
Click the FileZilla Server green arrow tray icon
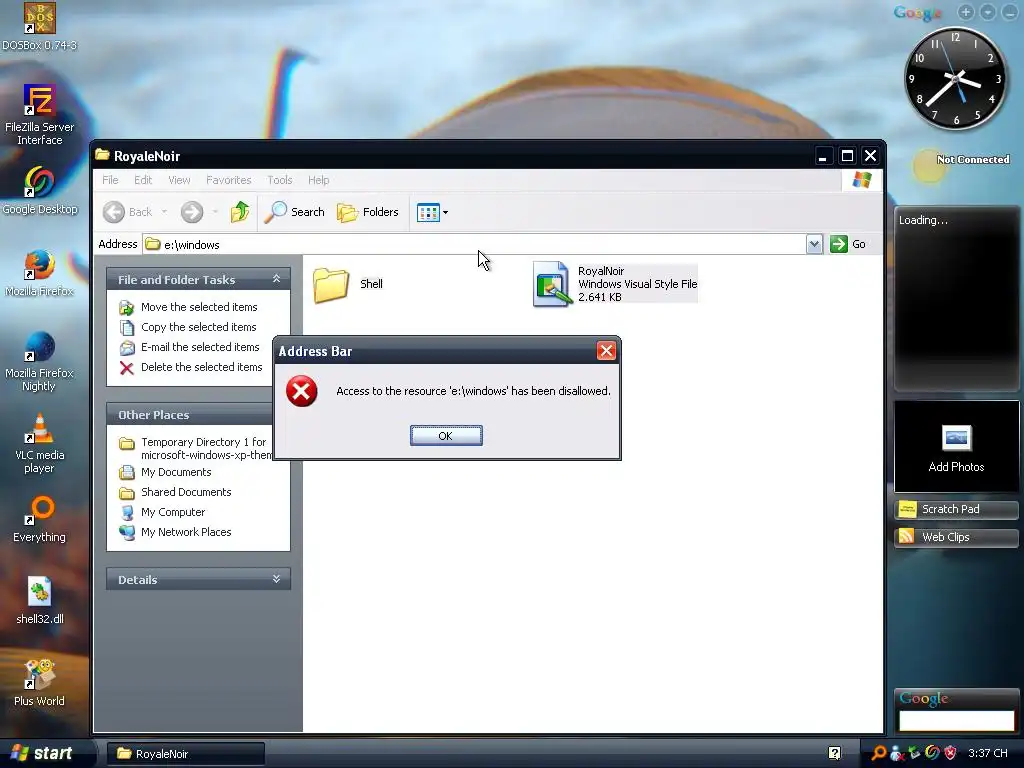[914, 754]
